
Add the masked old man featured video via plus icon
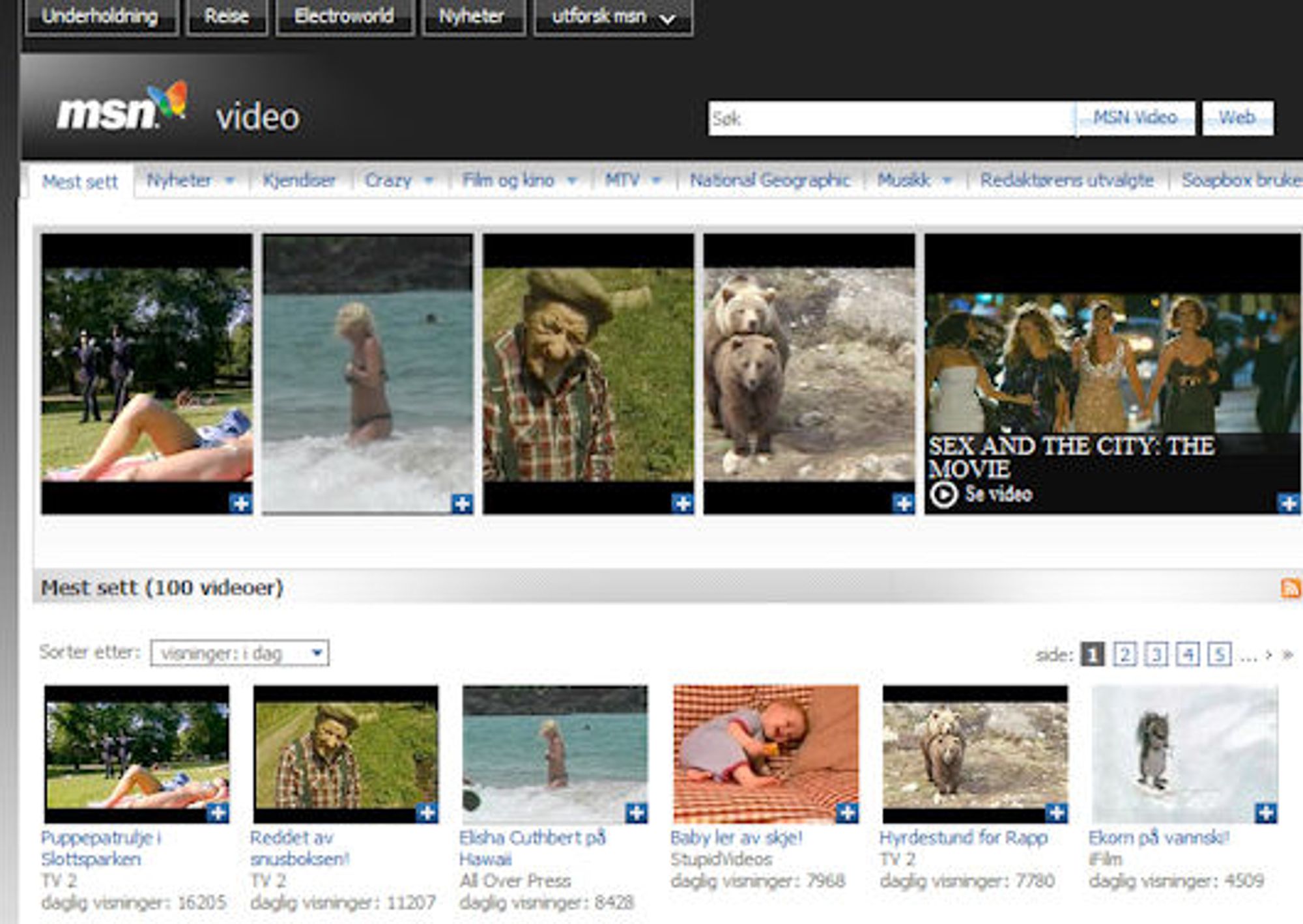[x=682, y=503]
